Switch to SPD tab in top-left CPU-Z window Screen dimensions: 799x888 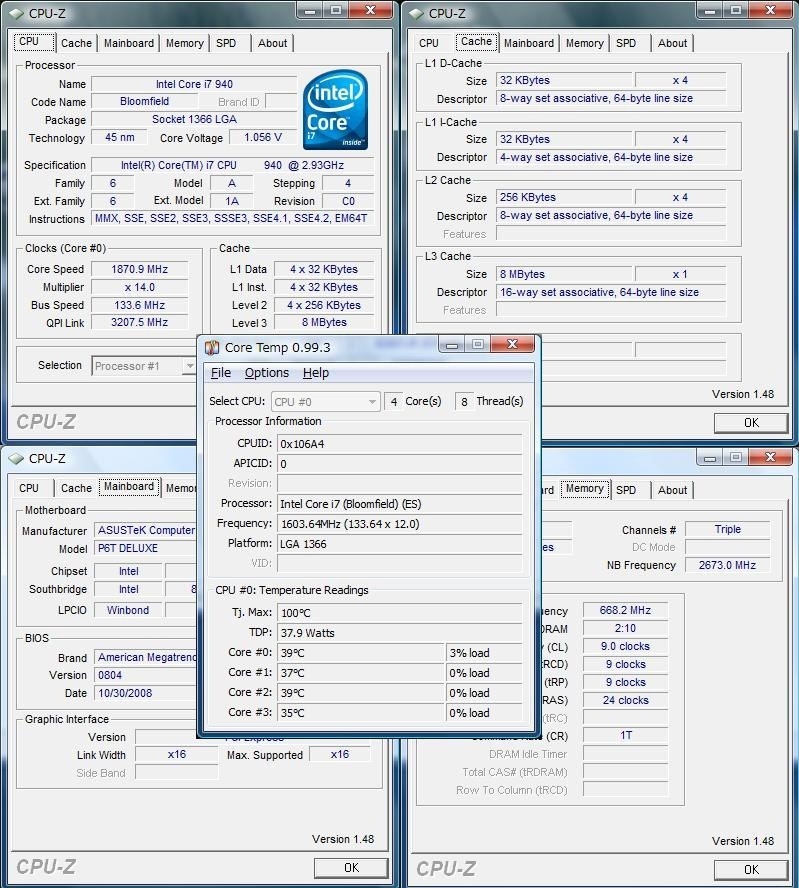point(227,43)
